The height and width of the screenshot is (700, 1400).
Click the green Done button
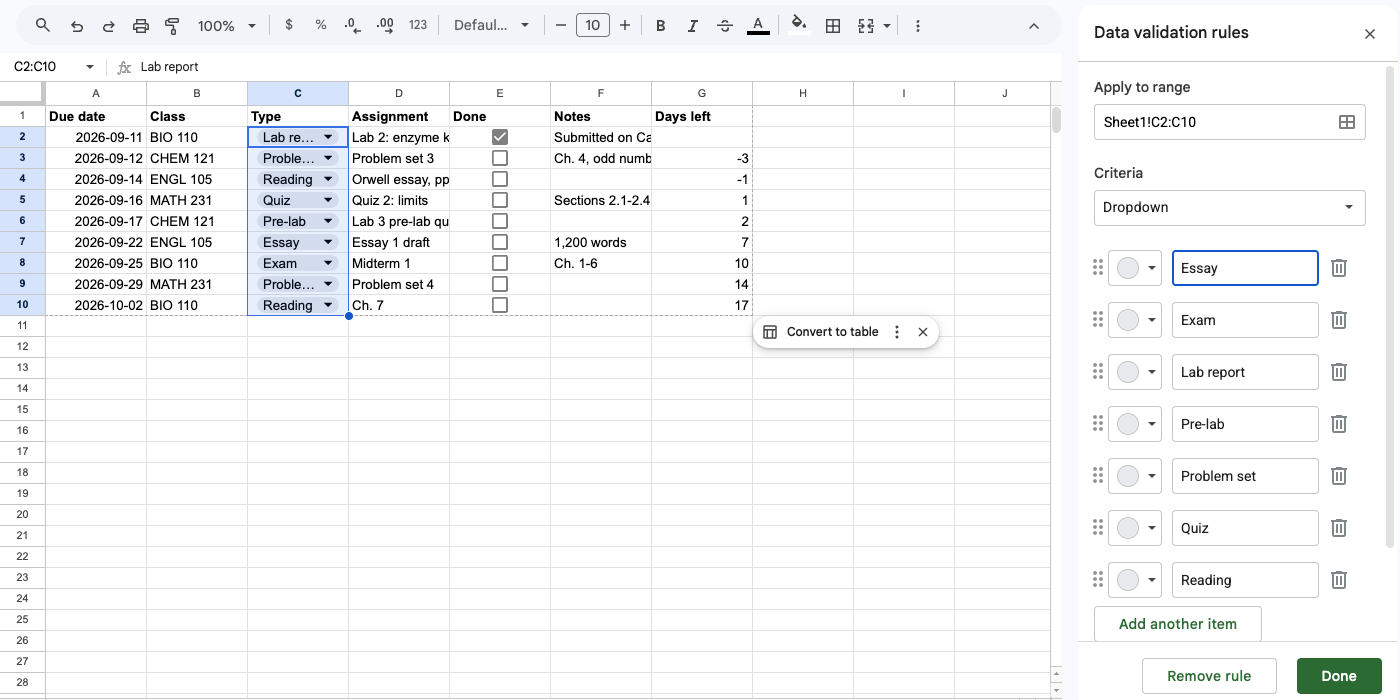click(1339, 676)
